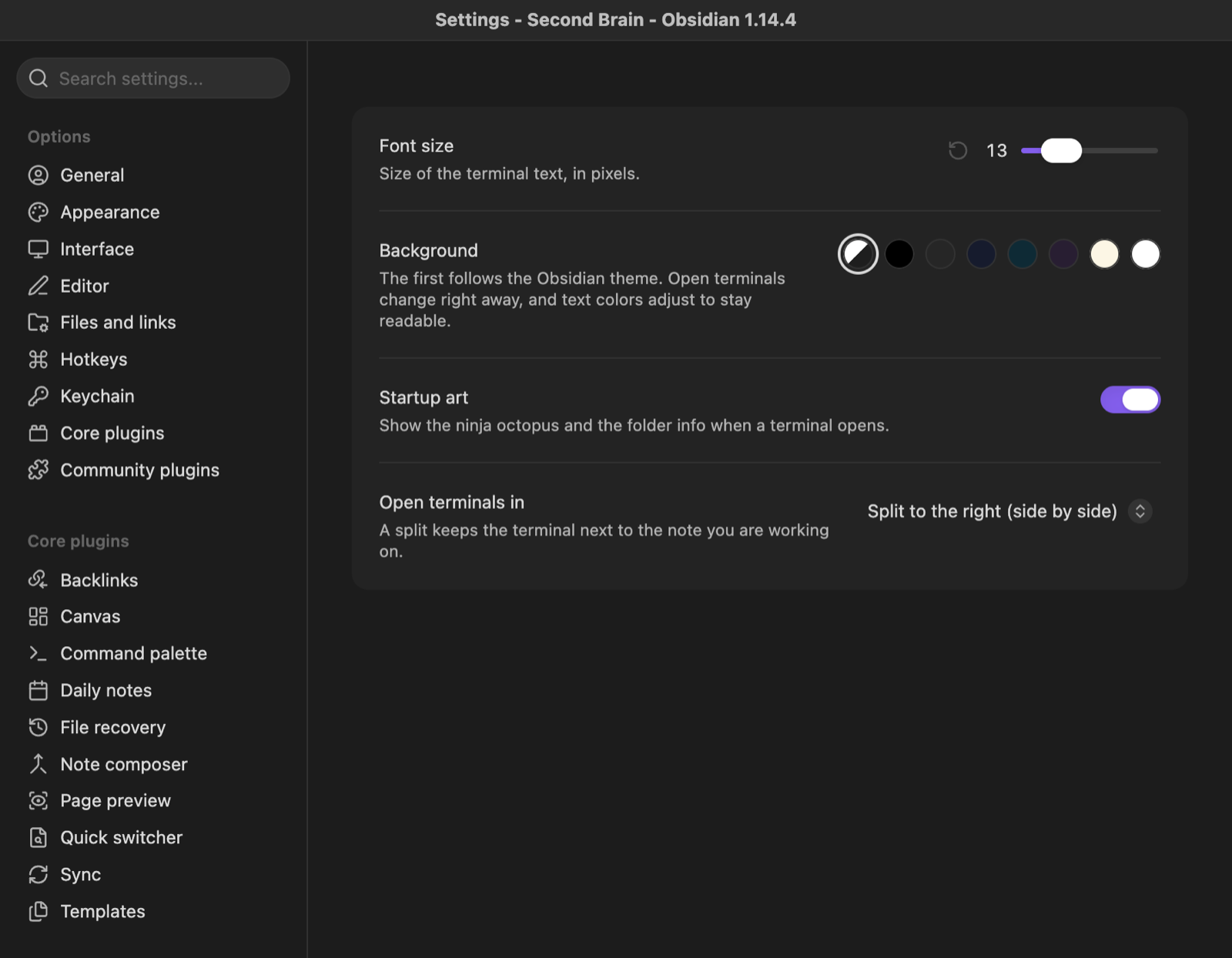Click the Editor pencil icon
This screenshot has height=958, width=1232.
(38, 286)
